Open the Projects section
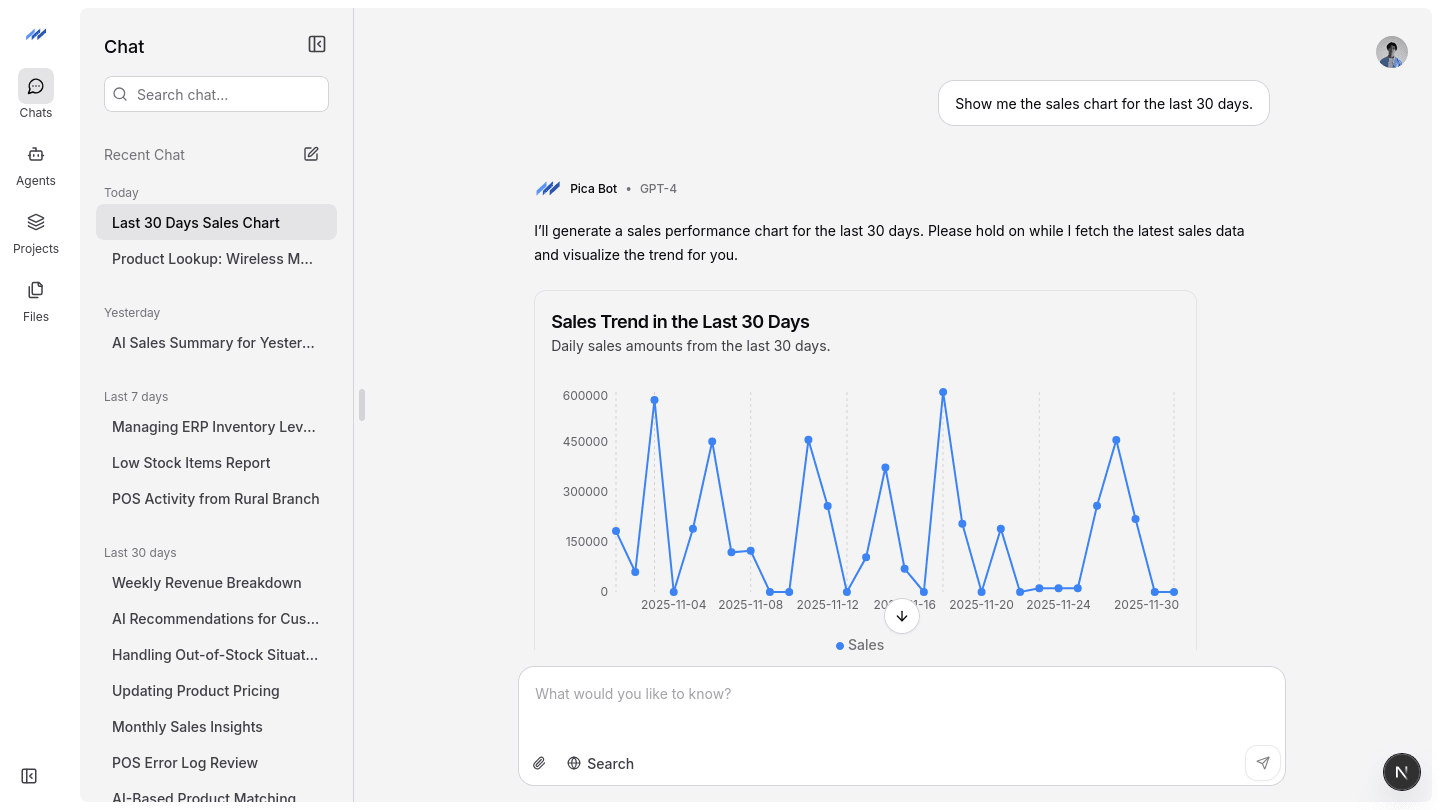The height and width of the screenshot is (810, 1440). click(36, 233)
